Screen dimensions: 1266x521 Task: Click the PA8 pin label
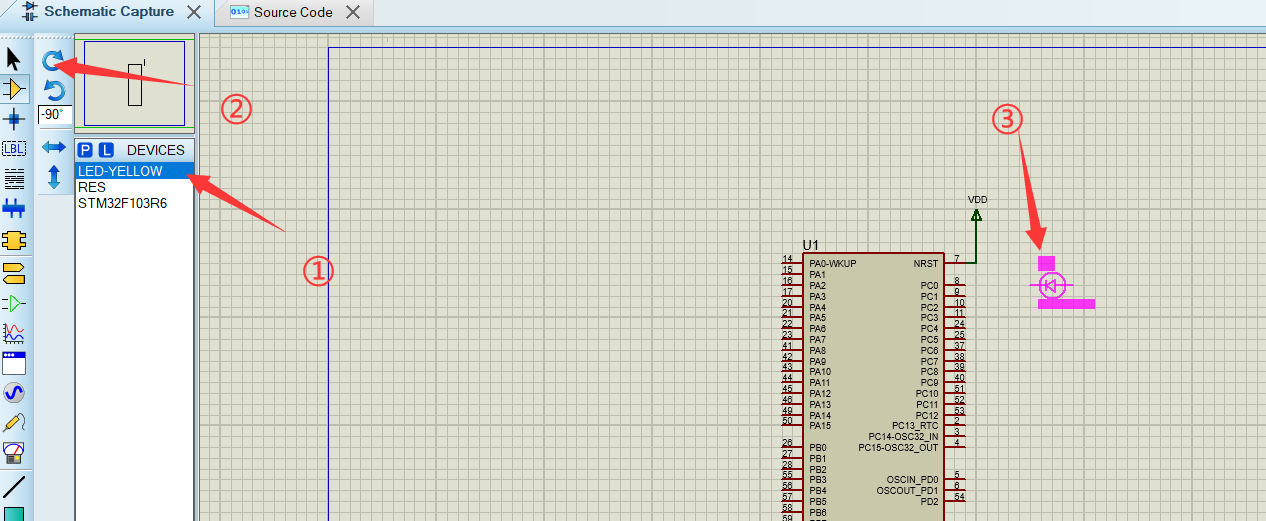(x=818, y=351)
